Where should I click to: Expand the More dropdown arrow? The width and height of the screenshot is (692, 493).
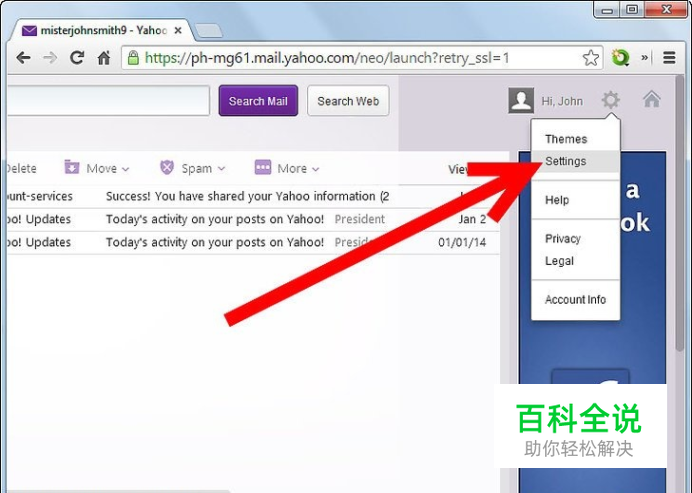point(315,169)
